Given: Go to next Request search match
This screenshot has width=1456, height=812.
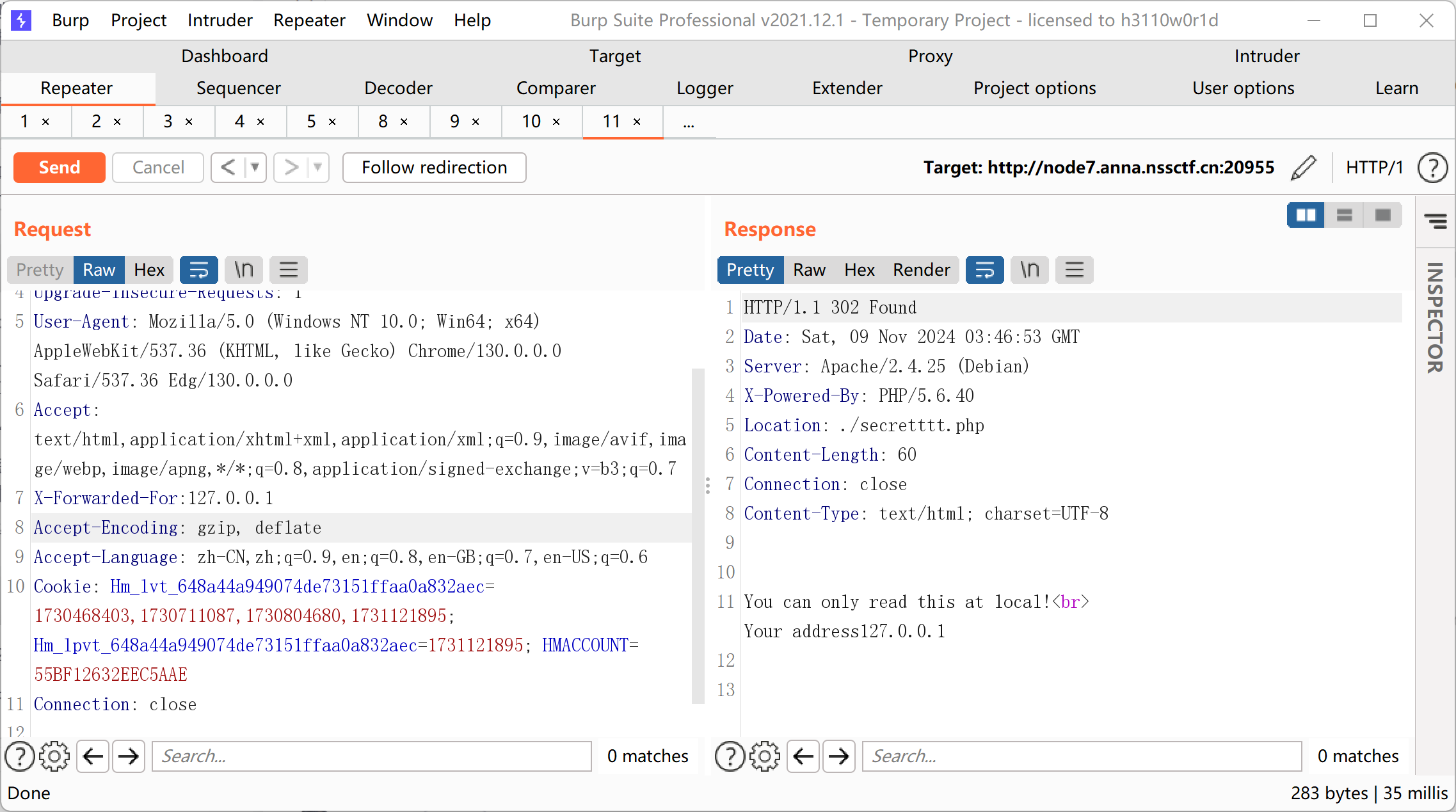Looking at the screenshot, I should pyautogui.click(x=129, y=756).
